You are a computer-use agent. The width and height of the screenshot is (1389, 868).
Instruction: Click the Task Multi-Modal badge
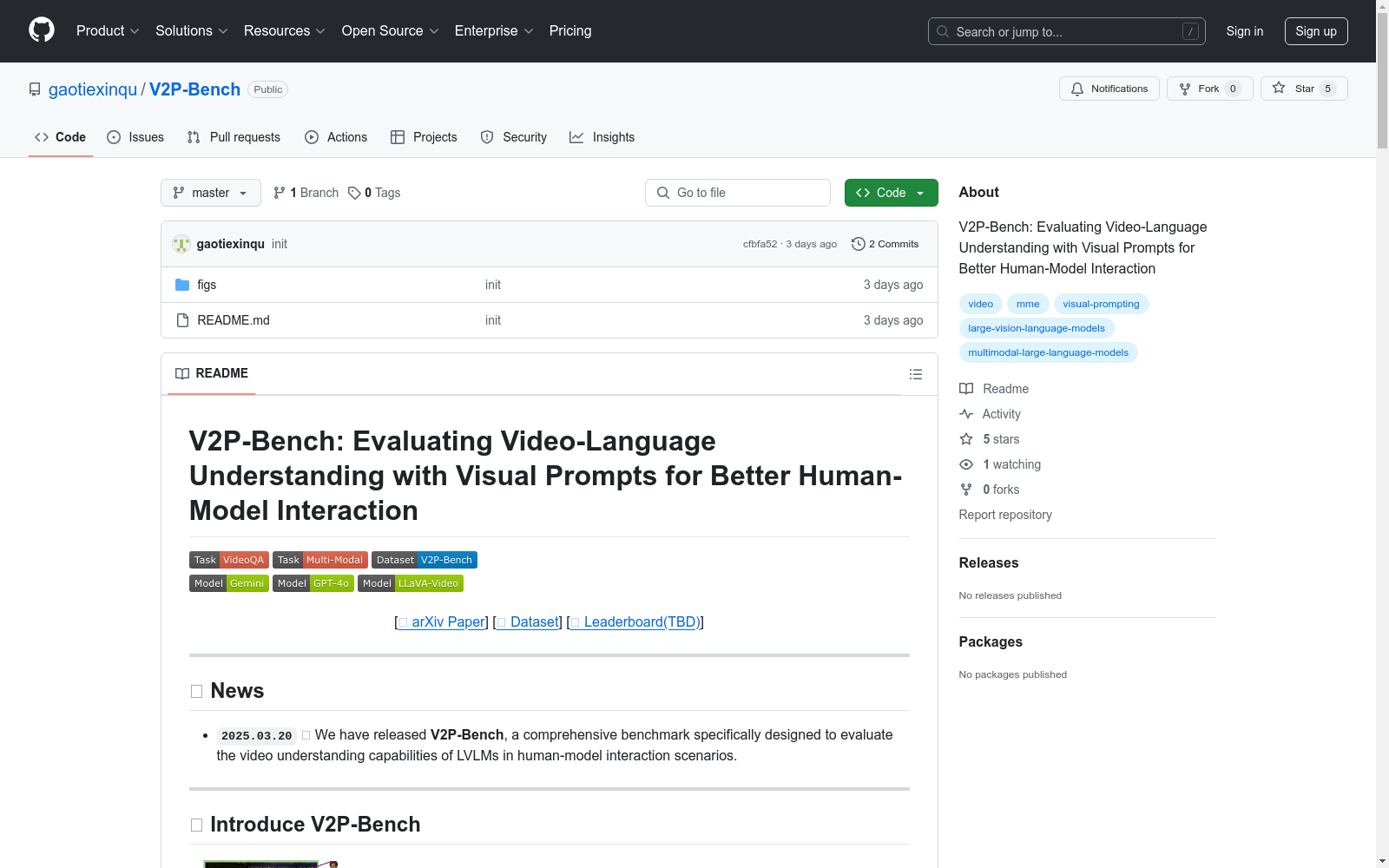click(x=320, y=560)
